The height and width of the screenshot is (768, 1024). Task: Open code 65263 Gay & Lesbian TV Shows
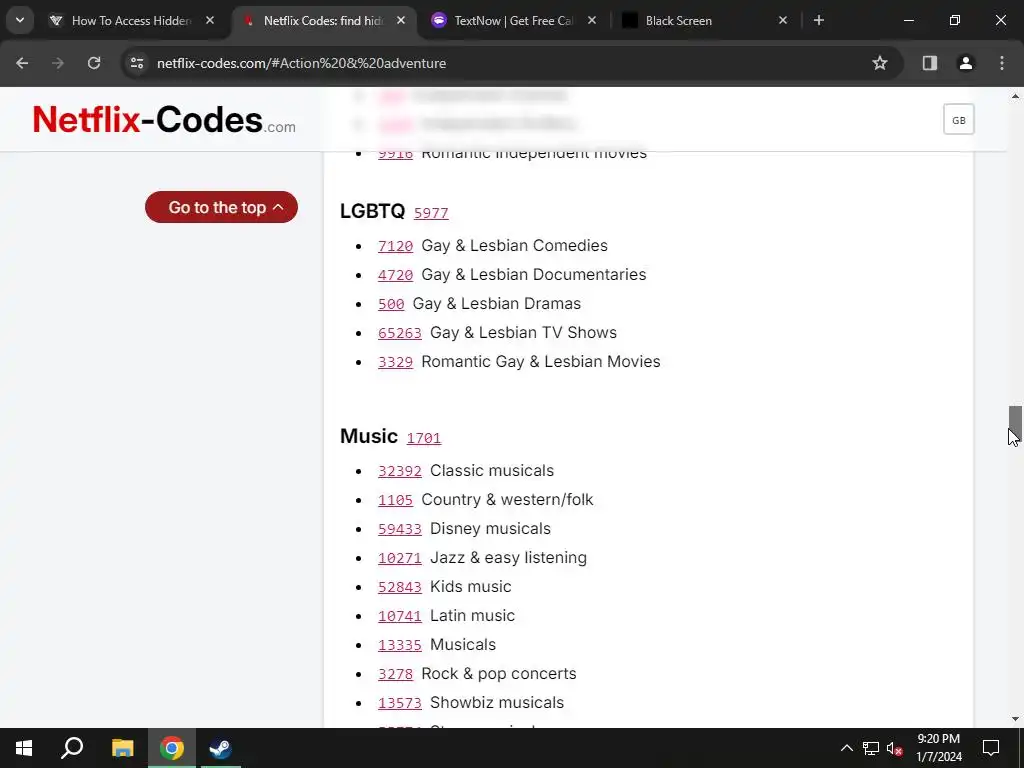(x=400, y=333)
